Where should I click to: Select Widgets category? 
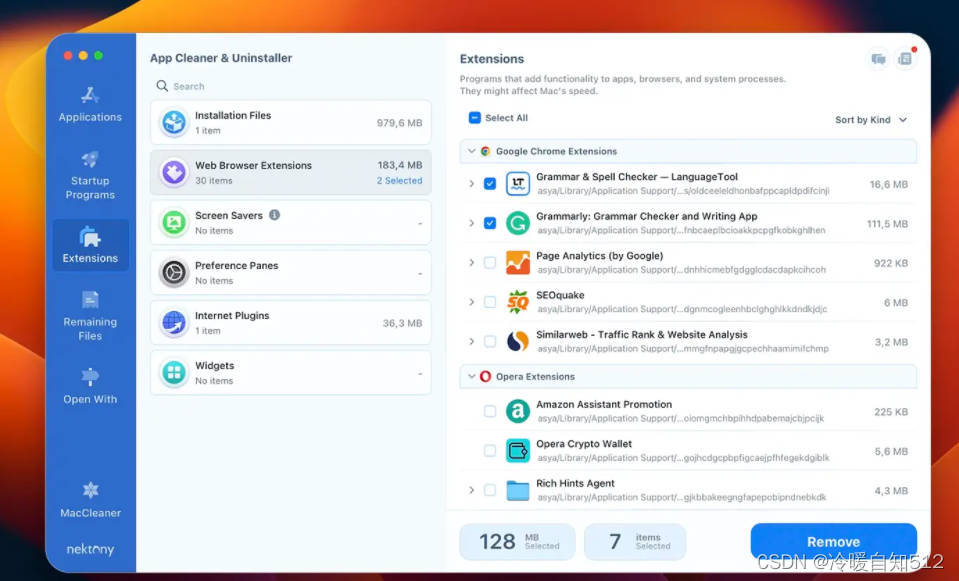291,372
